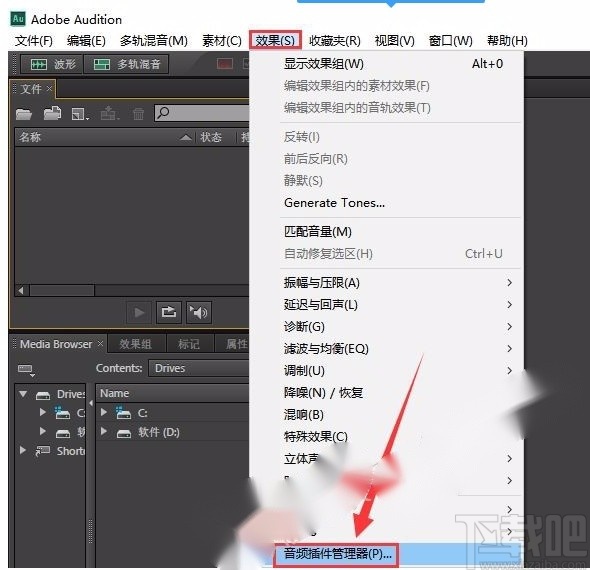Close the 效果(S) menu
Screen dimensions: 590x570
coord(275,40)
